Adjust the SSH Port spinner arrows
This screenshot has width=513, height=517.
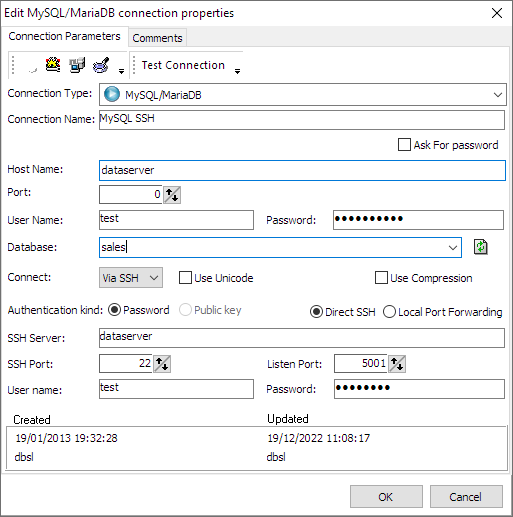(x=162, y=364)
